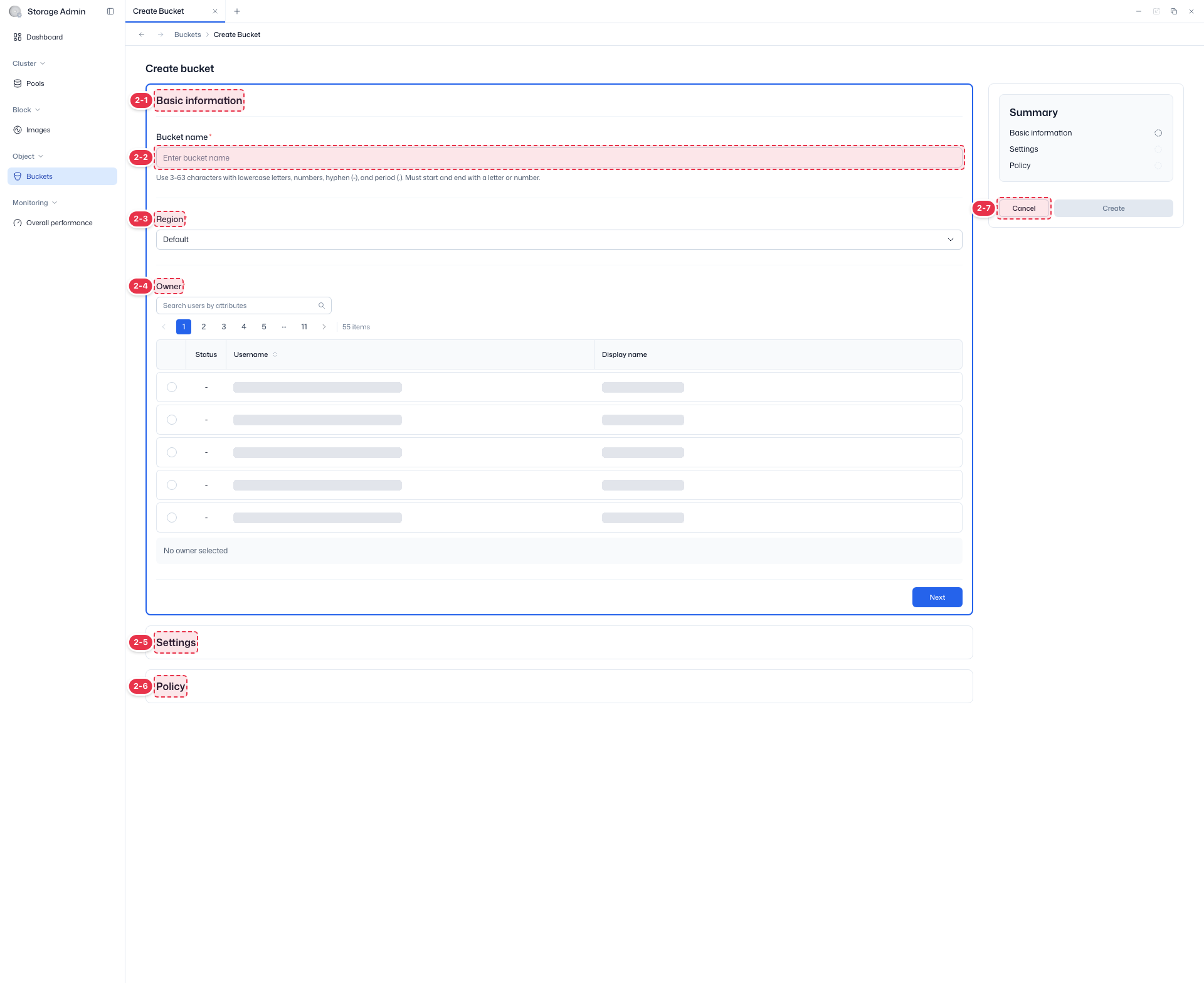Go to page 3 of users
The height and width of the screenshot is (983, 1204).
[x=224, y=327]
